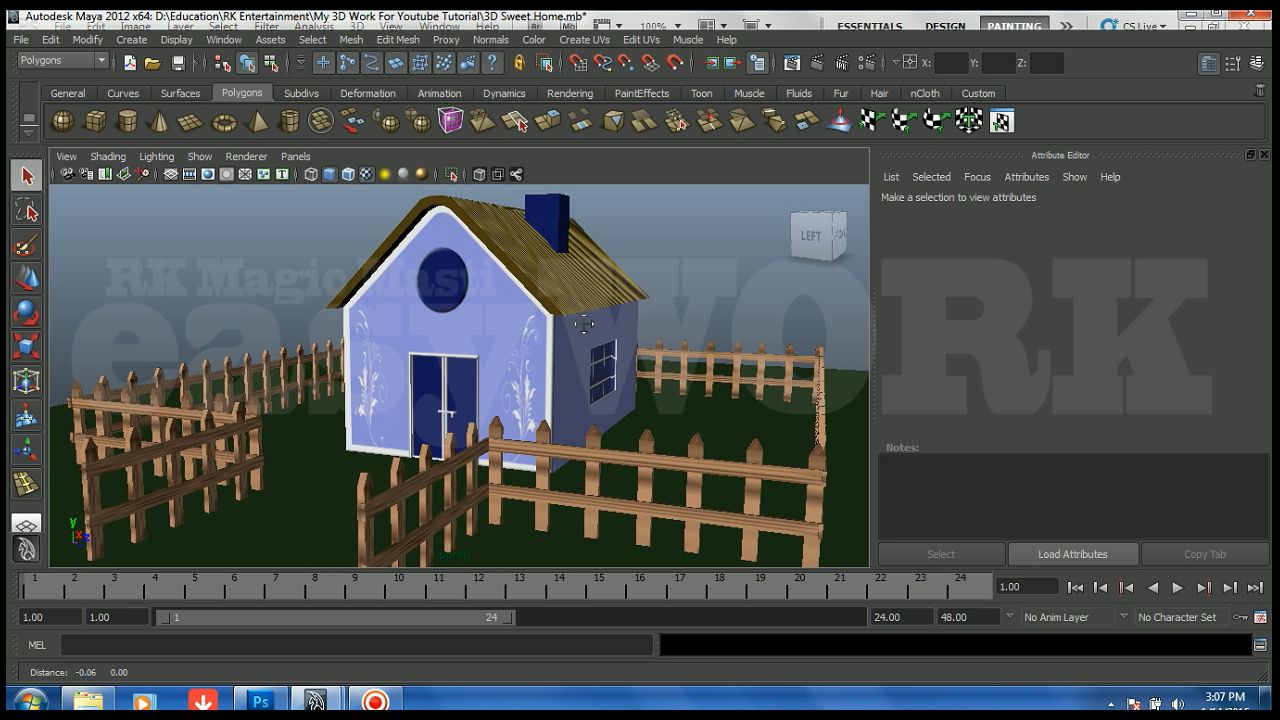Open the Create UVs menu
Image resolution: width=1280 pixels, height=720 pixels.
[584, 40]
